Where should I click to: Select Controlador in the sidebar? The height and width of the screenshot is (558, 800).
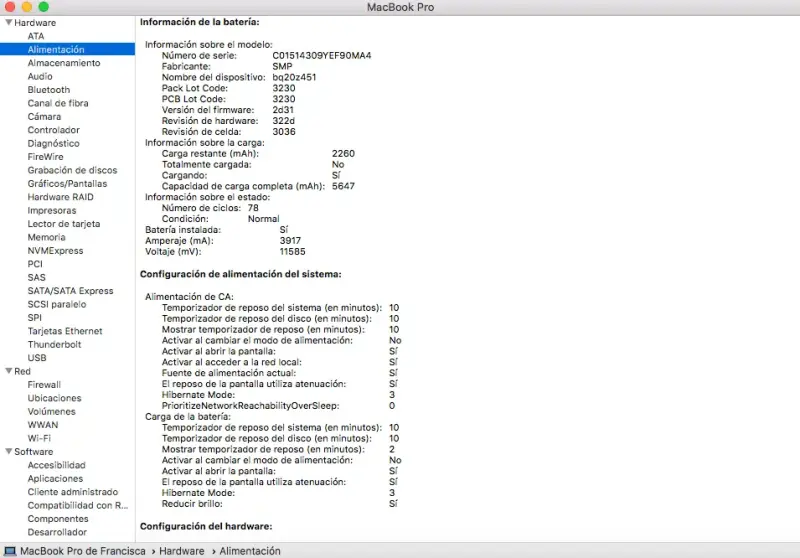coord(54,130)
